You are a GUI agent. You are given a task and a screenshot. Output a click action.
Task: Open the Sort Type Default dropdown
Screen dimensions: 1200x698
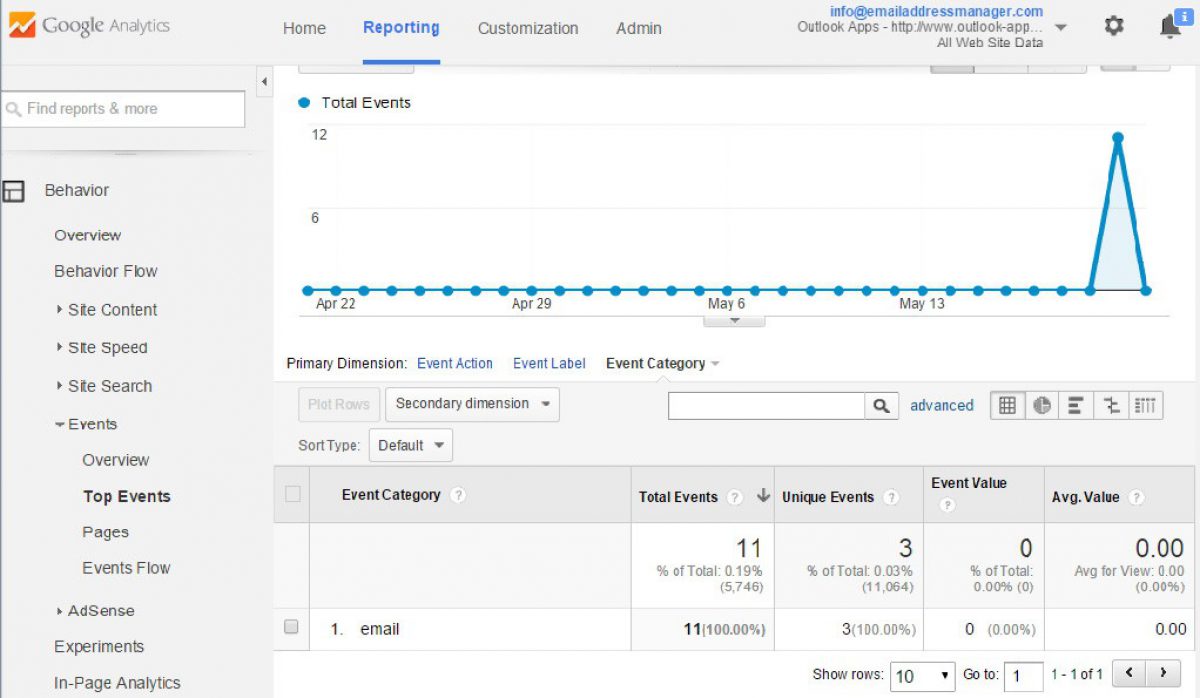pos(411,445)
